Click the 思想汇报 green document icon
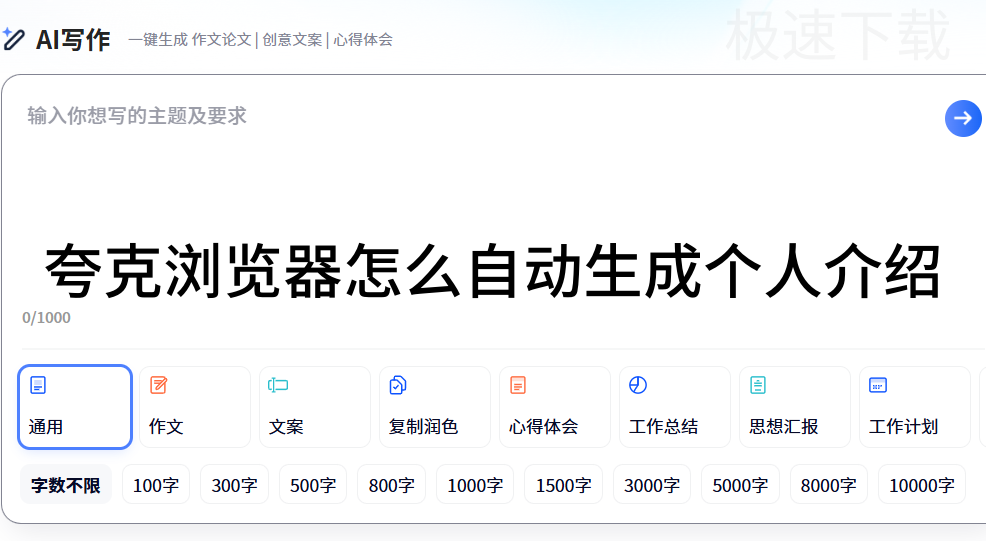986x541 pixels. pos(758,385)
